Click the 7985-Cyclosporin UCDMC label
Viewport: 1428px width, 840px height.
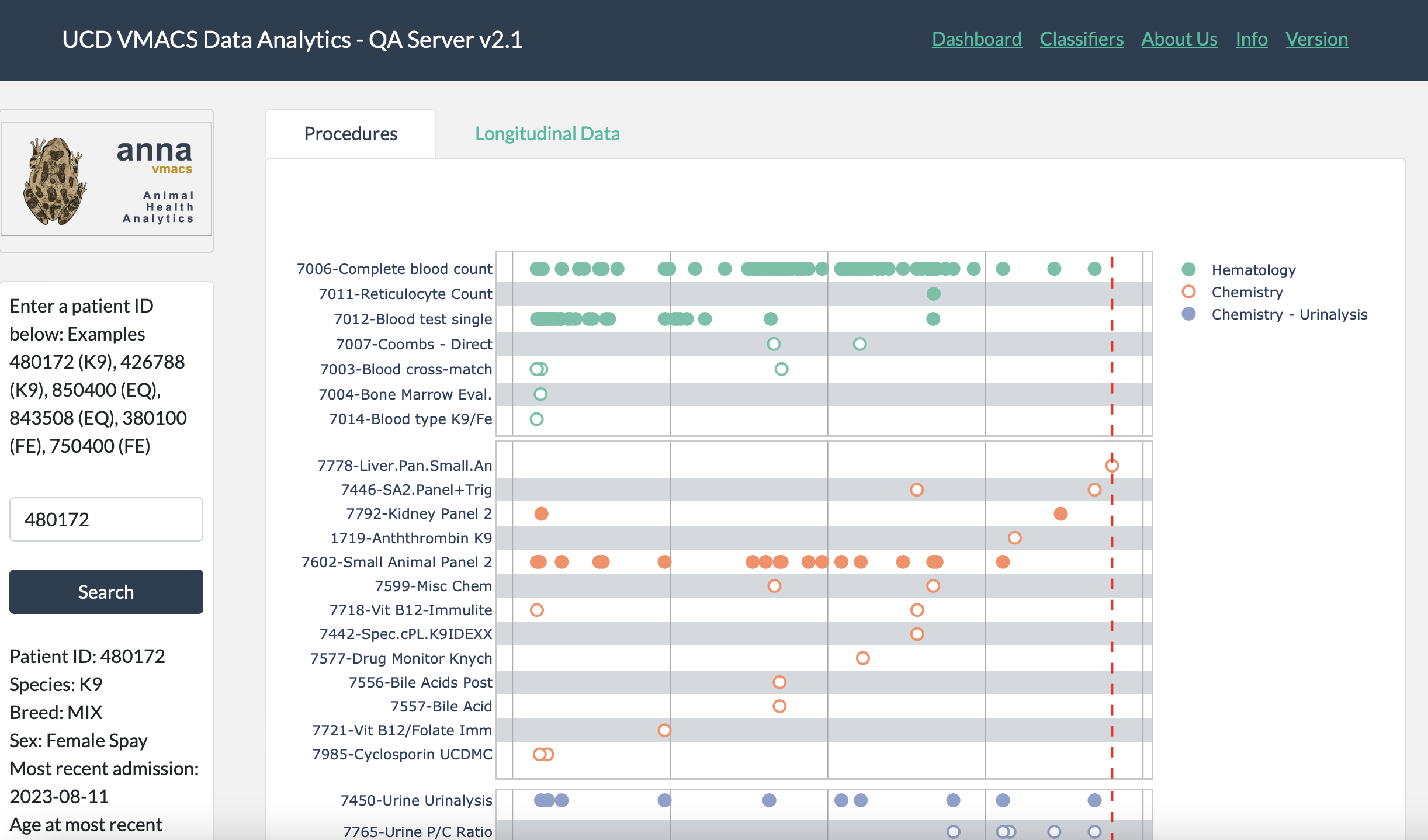click(402, 754)
